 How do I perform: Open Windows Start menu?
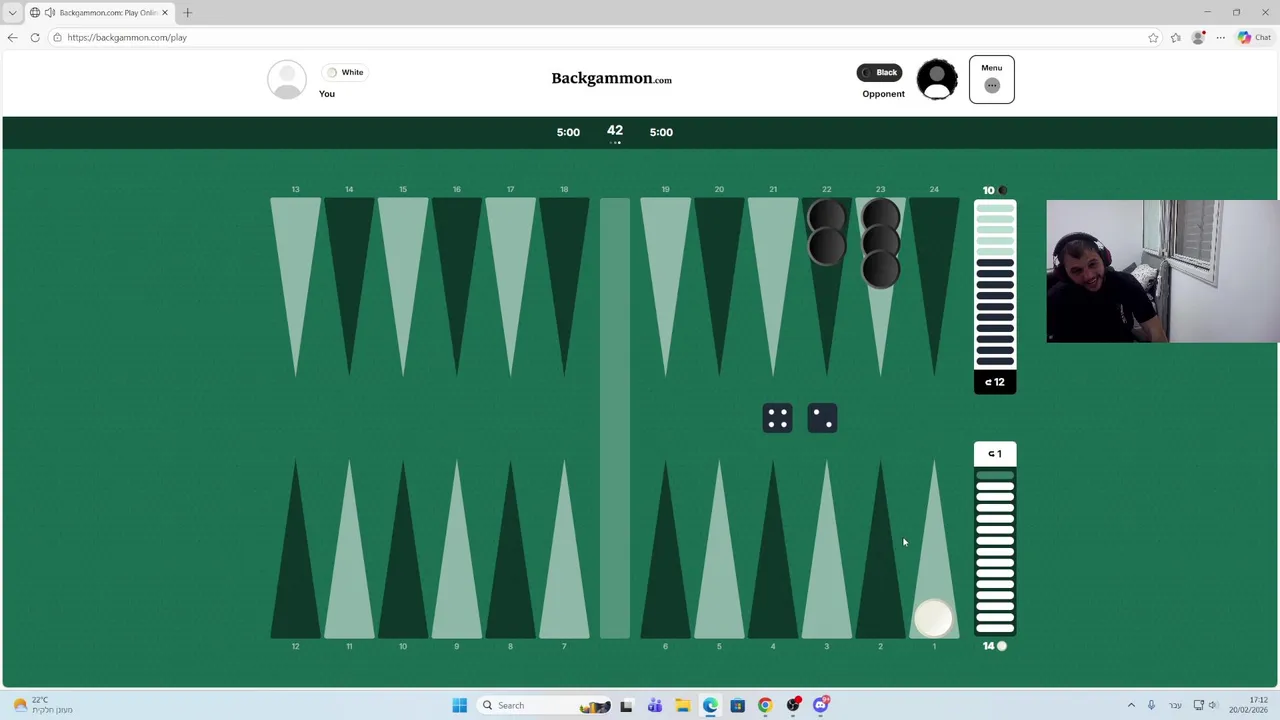[x=459, y=705]
